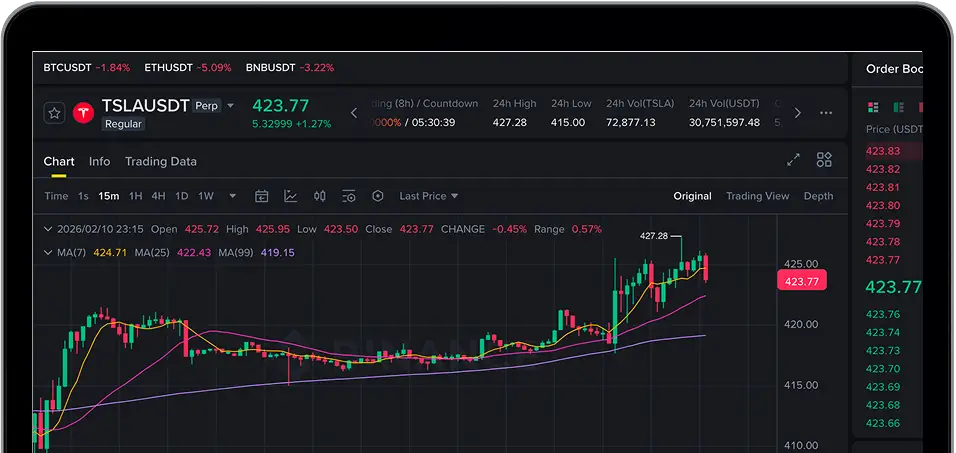Collapse the MA indicator row chevron
The height and width of the screenshot is (453, 956).
point(48,252)
